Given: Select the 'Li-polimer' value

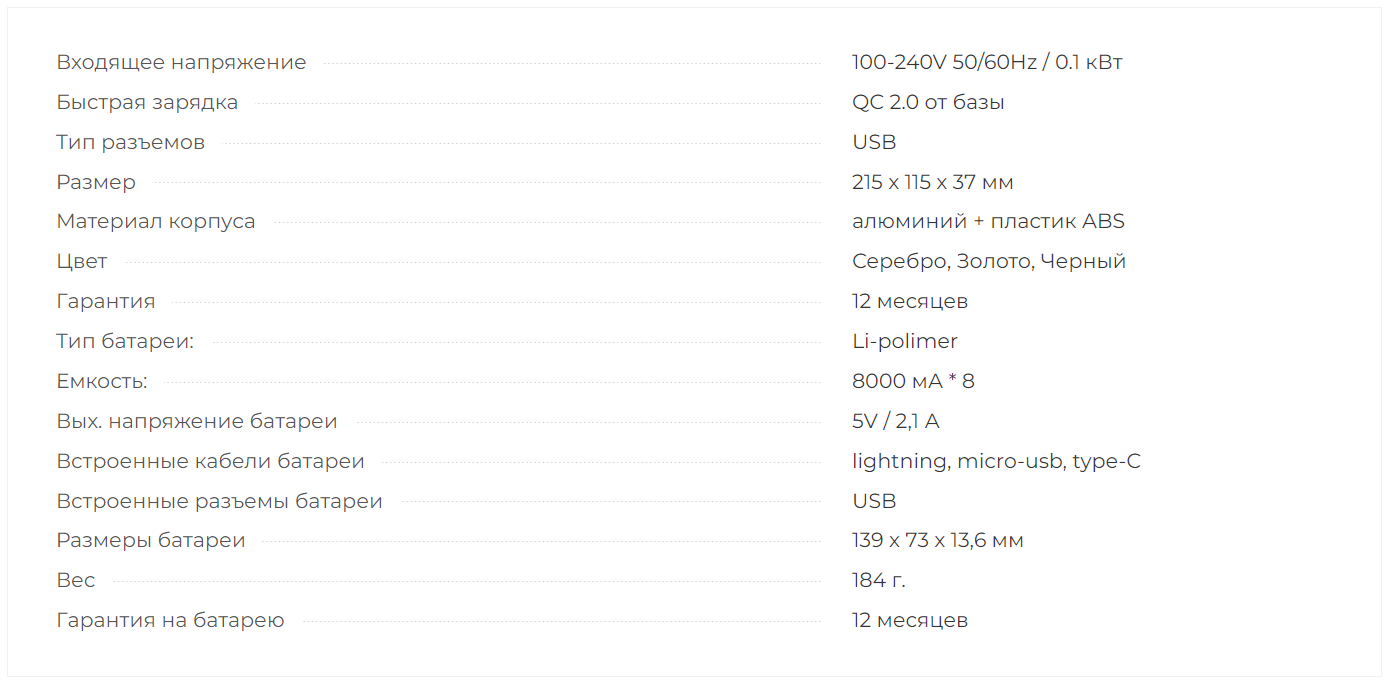Looking at the screenshot, I should (x=905, y=341).
